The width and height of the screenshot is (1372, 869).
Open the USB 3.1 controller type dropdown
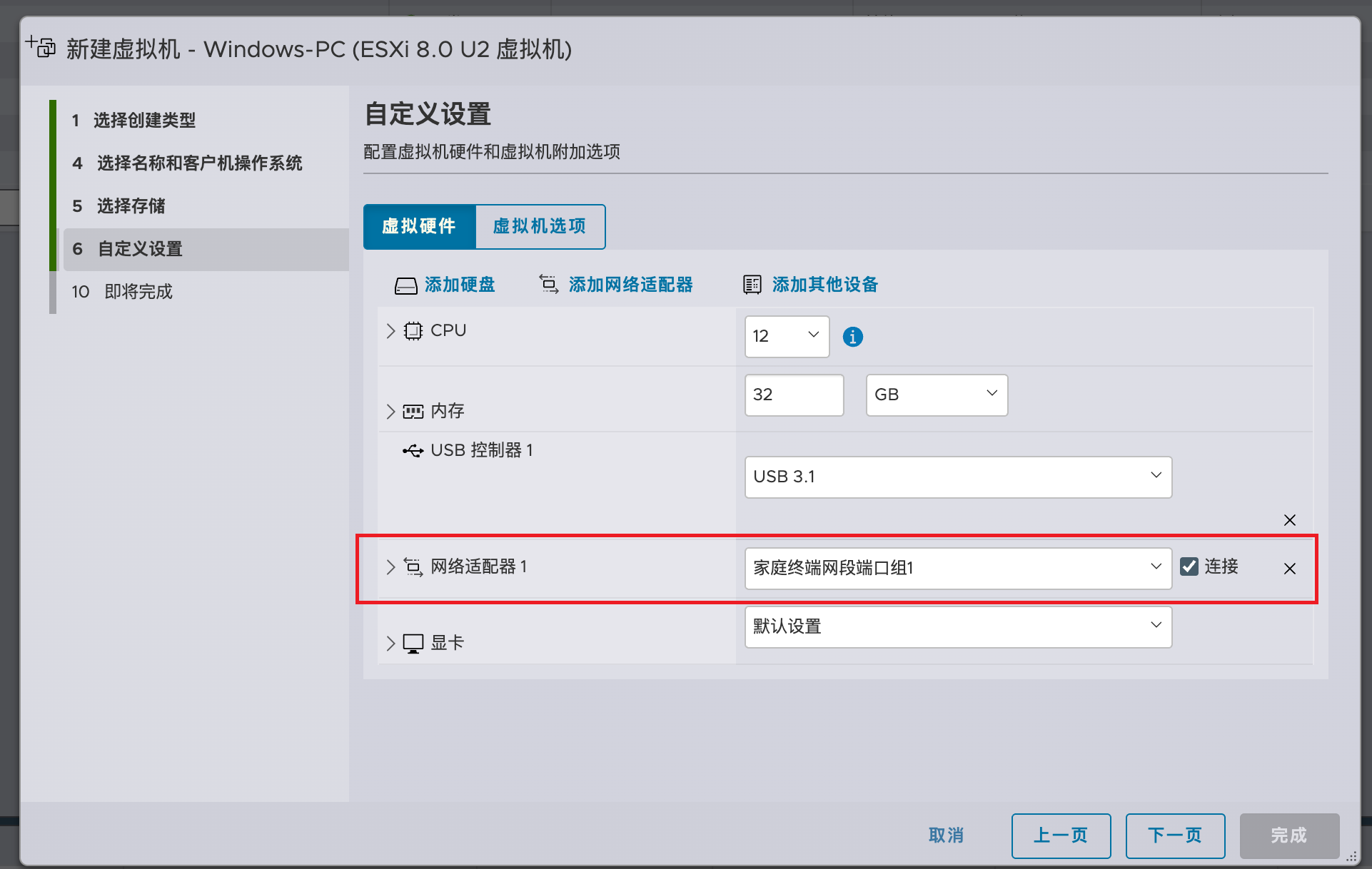(x=957, y=477)
